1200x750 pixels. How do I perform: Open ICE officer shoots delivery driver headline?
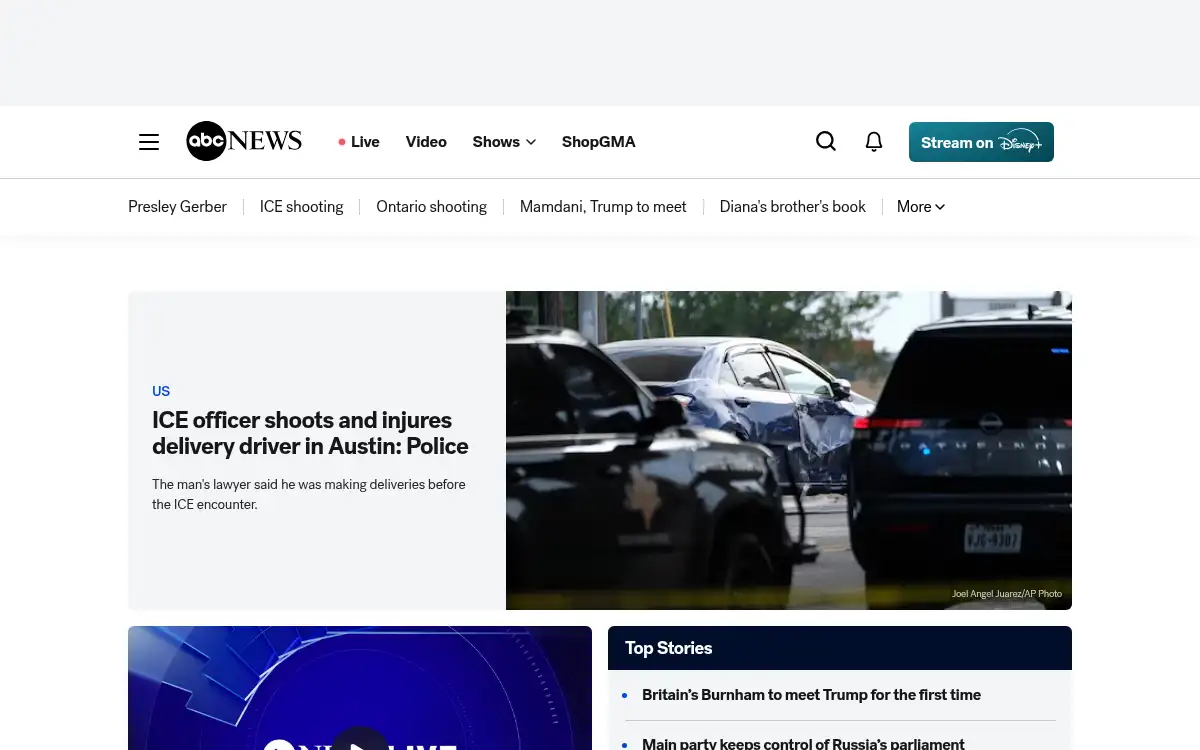pyautogui.click(x=310, y=433)
